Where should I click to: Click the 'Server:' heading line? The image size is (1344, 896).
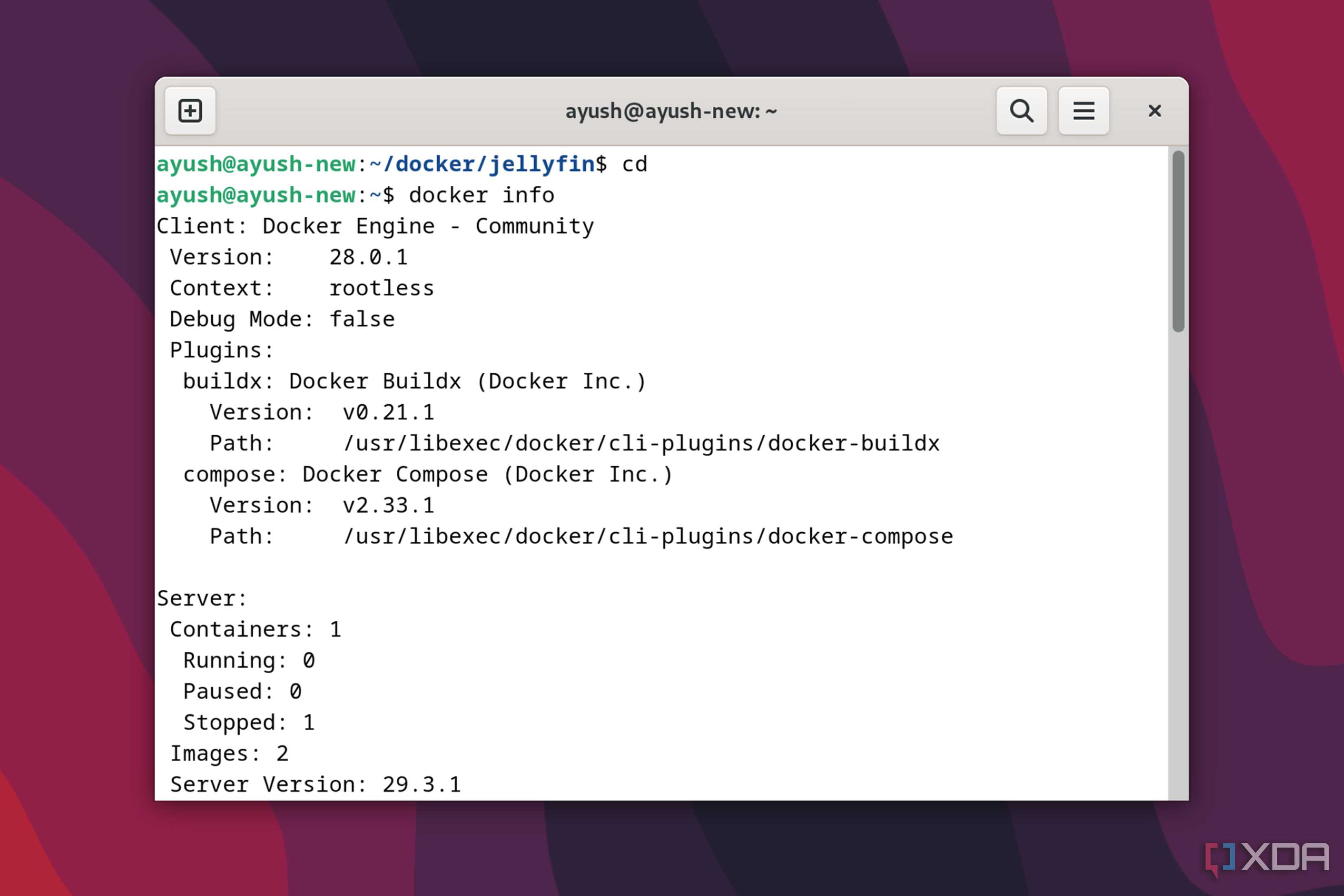click(202, 599)
